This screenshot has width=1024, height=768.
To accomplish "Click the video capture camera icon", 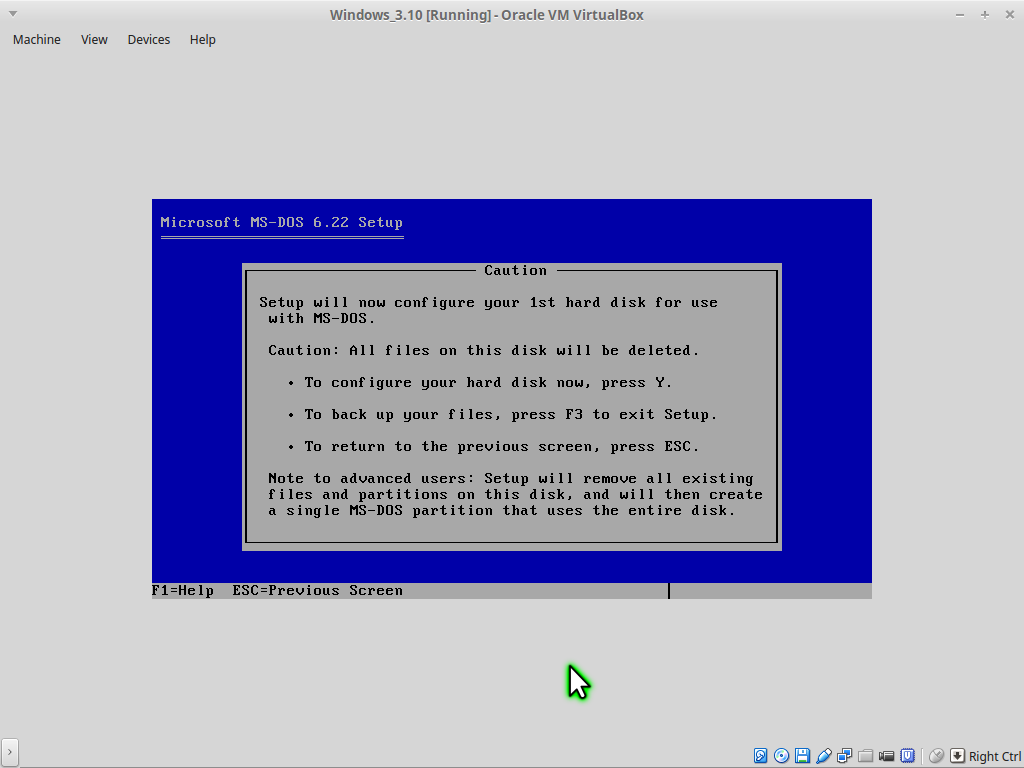I will pos(887,756).
